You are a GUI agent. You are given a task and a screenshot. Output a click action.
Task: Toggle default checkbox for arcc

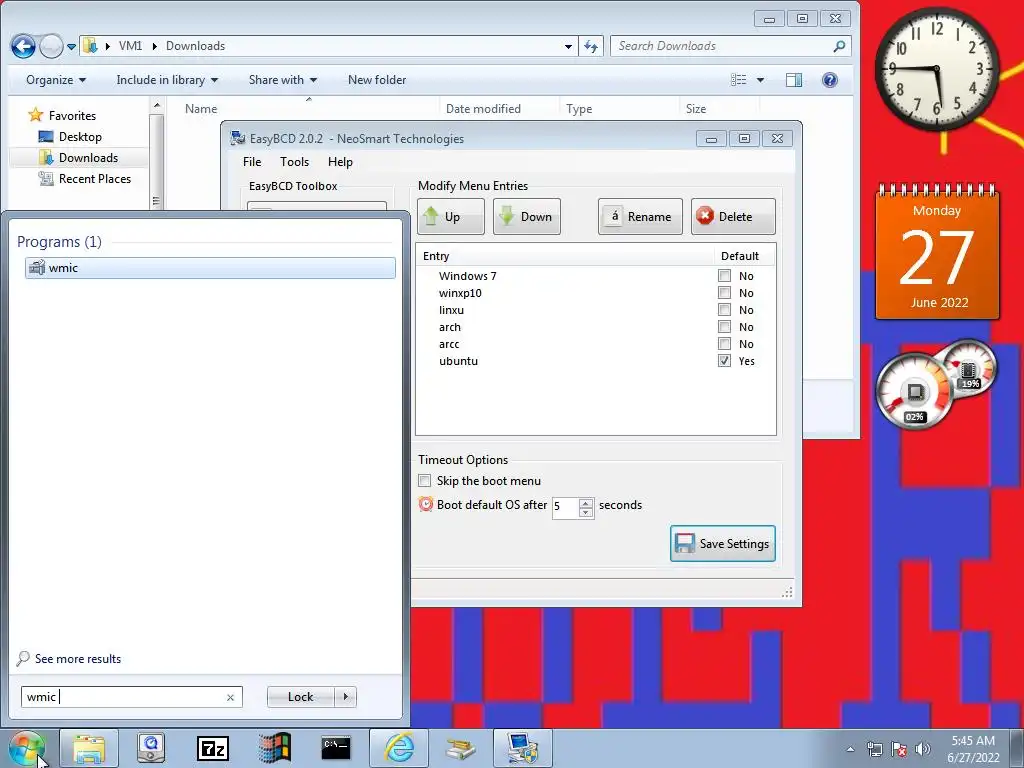click(x=724, y=344)
